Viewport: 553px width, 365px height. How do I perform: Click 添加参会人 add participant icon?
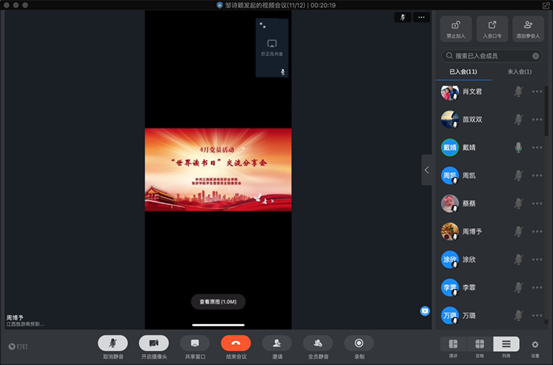point(528,29)
